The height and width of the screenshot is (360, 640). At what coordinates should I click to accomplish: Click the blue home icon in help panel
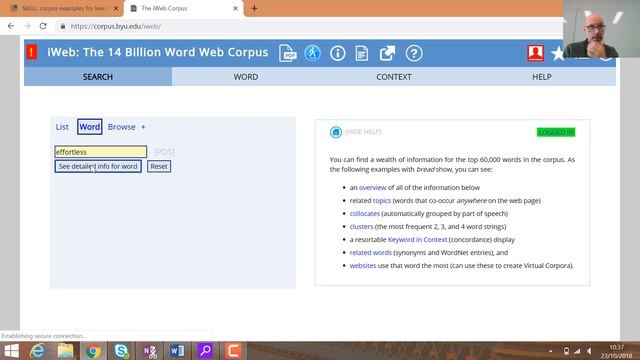336,132
